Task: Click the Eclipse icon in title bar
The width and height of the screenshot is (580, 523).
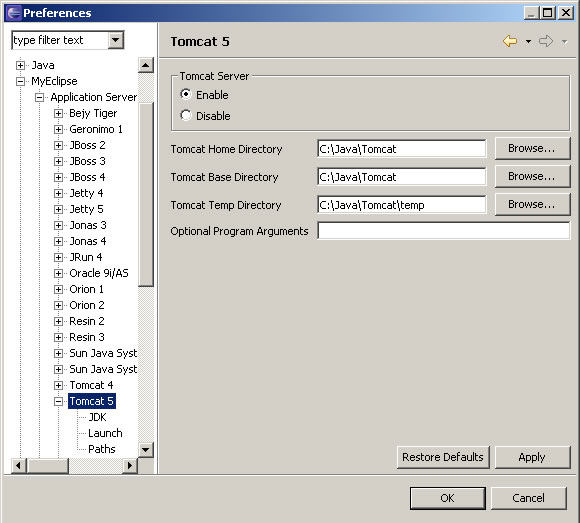Action: [14, 13]
